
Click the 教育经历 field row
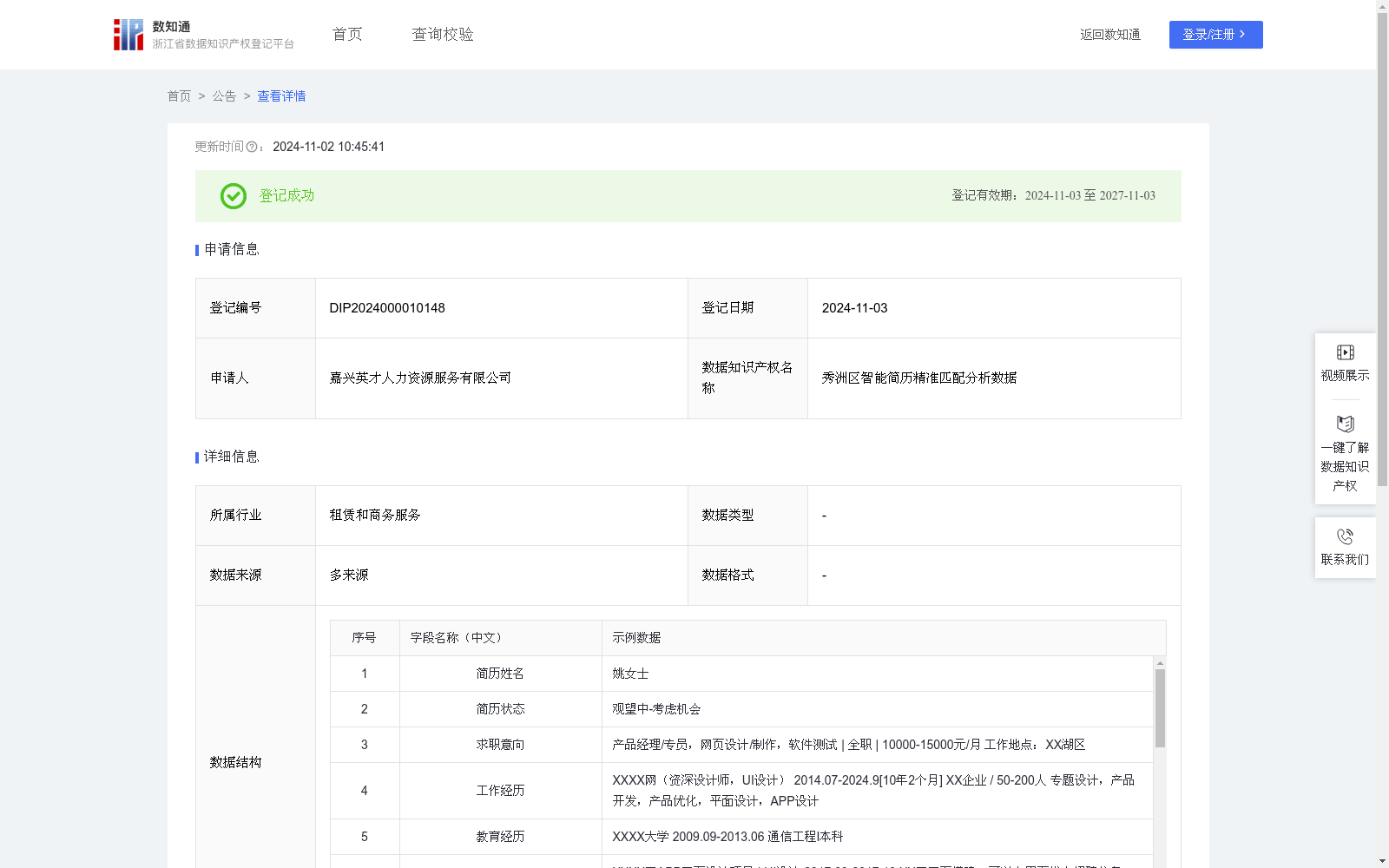coord(741,837)
